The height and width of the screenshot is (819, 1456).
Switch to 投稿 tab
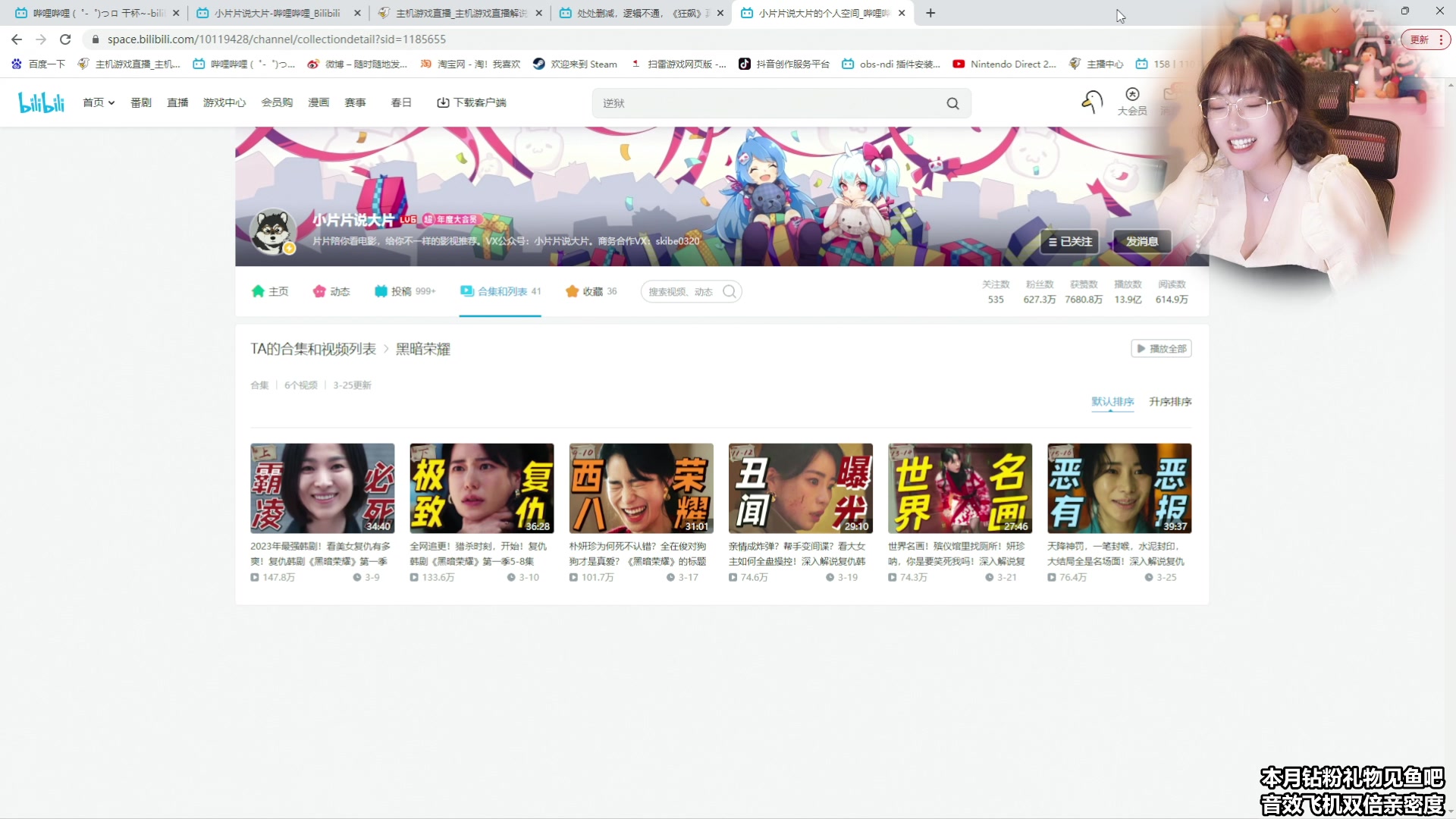point(405,291)
